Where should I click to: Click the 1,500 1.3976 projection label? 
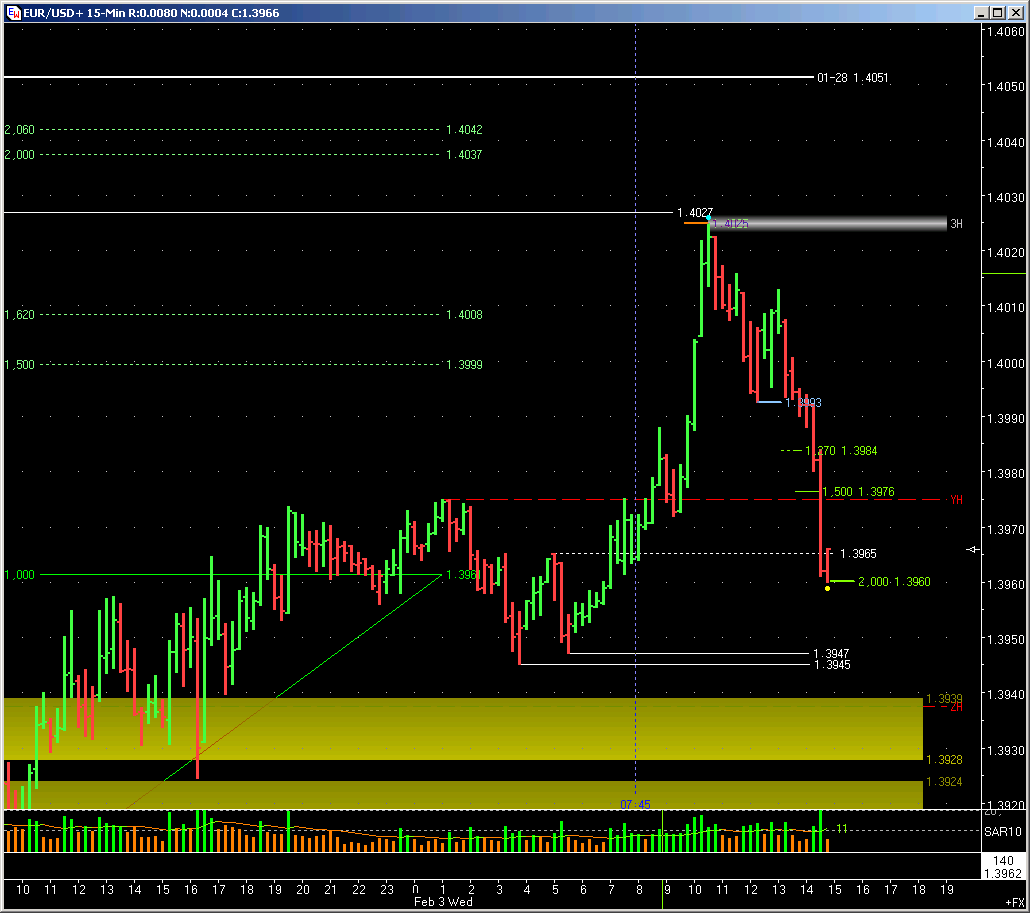click(858, 491)
